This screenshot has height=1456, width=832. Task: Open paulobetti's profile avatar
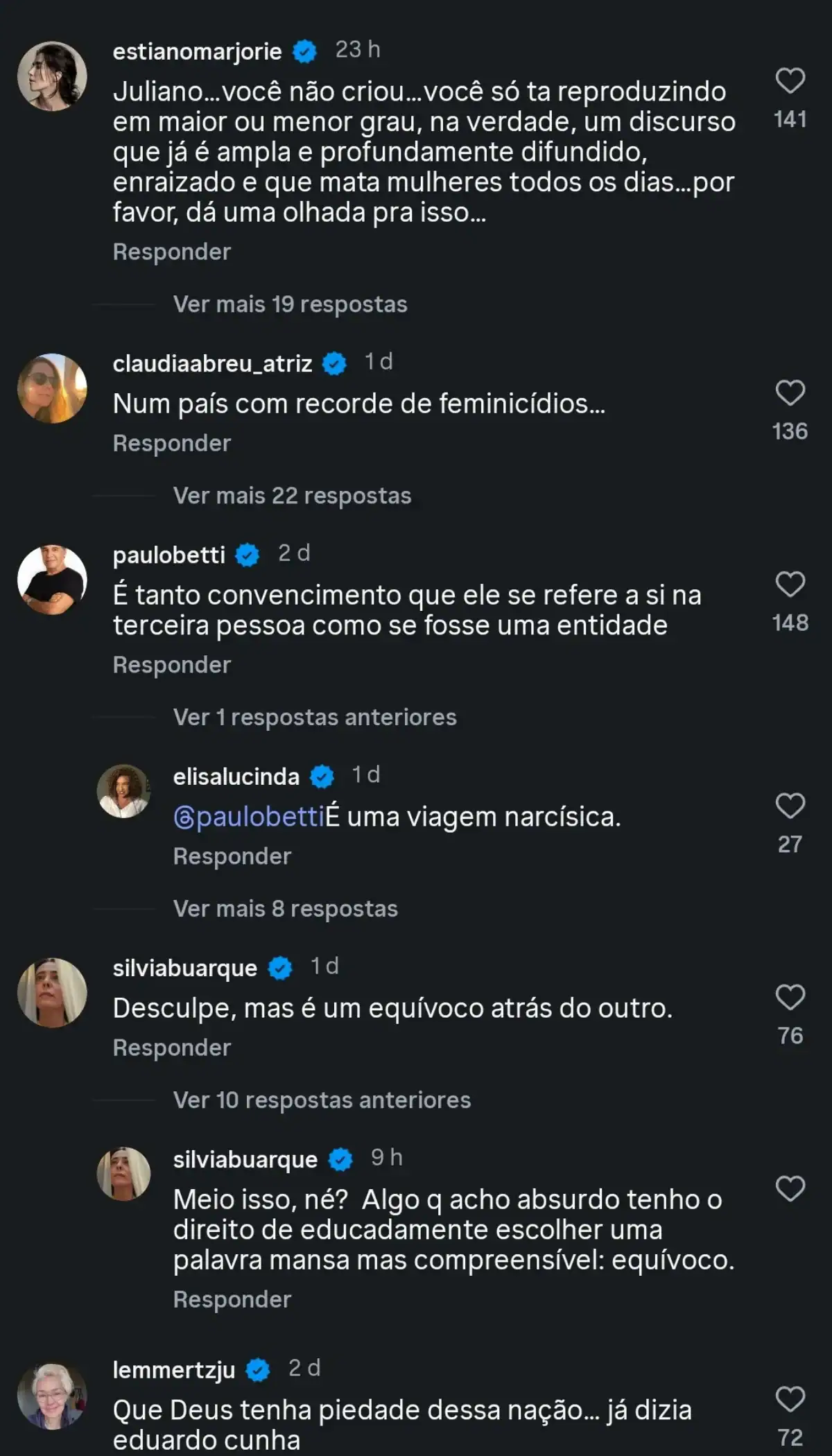click(52, 580)
